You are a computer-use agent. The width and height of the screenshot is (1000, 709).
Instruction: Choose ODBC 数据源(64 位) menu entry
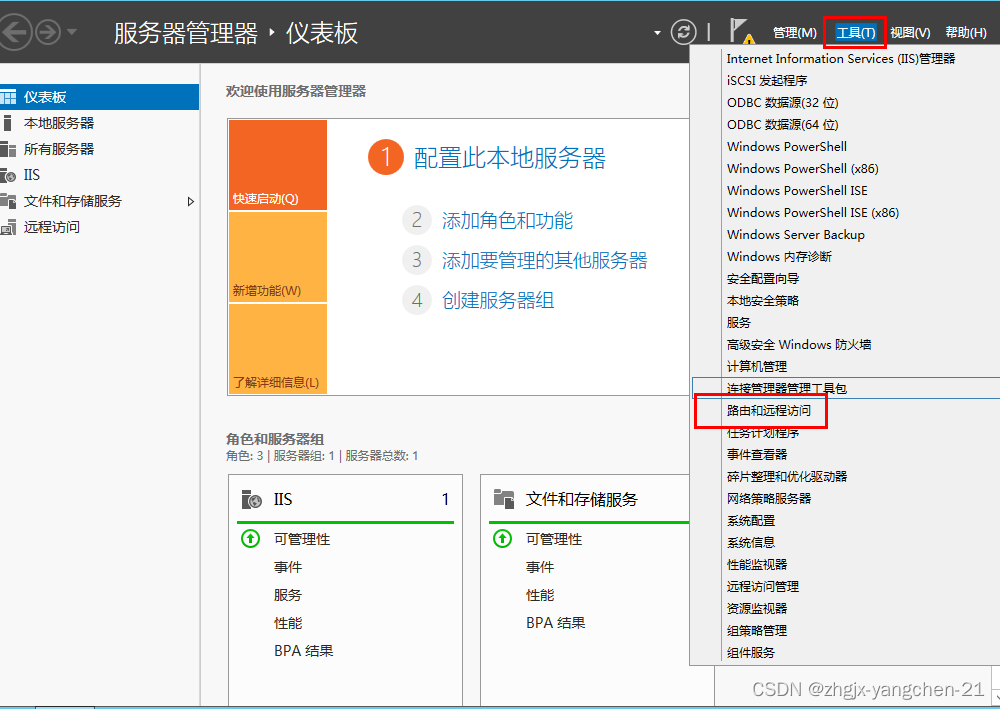click(x=783, y=124)
